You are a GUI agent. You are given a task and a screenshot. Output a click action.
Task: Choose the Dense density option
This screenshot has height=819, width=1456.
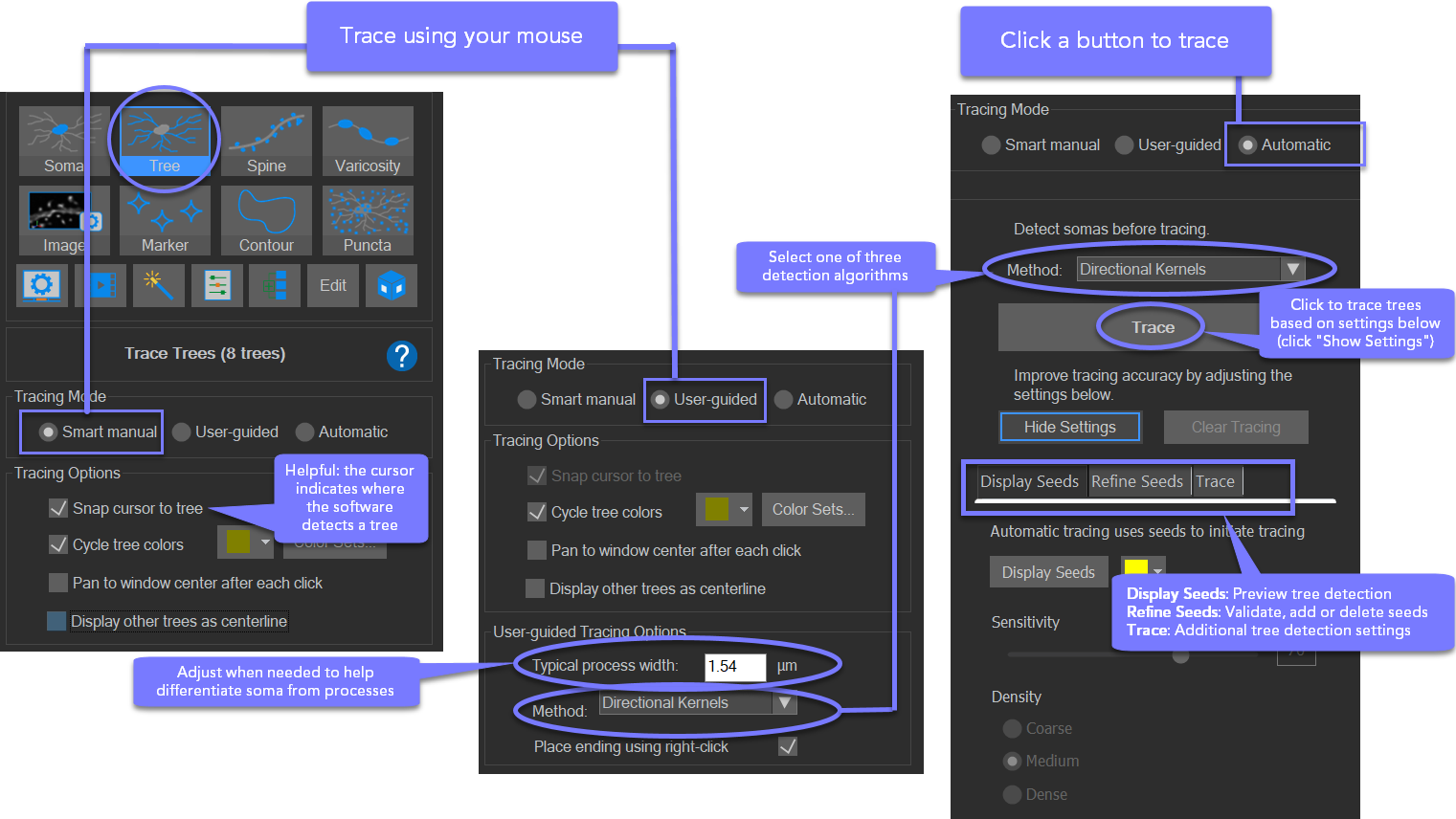(x=1012, y=794)
